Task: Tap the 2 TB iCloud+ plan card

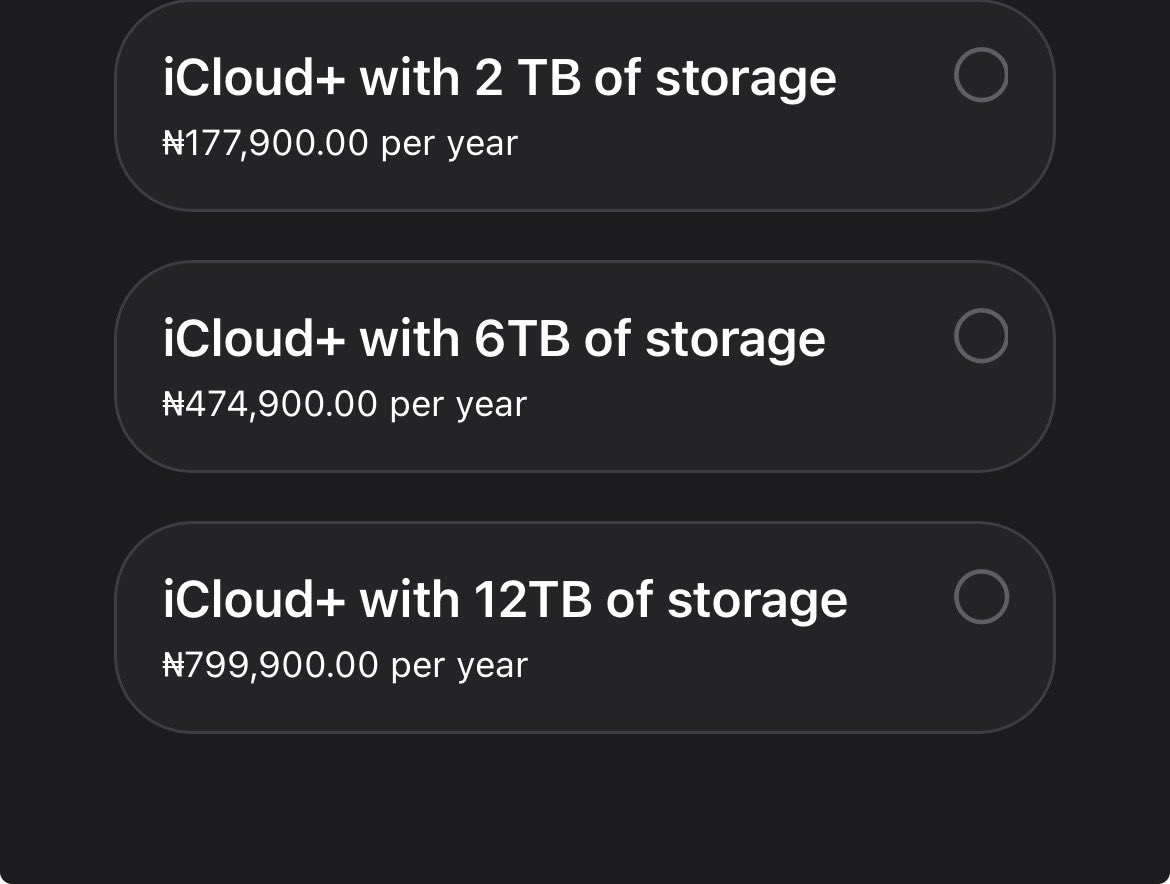Action: (x=585, y=105)
